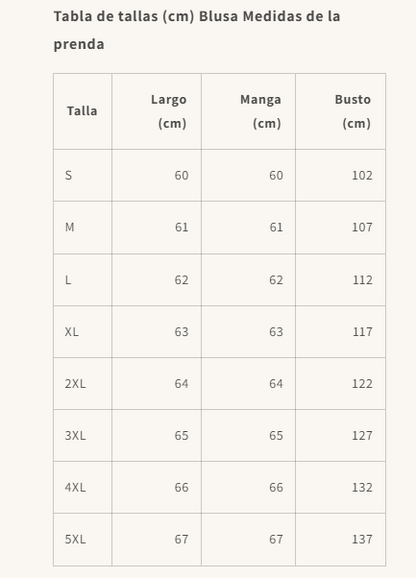Click bust value 122 in 2XL row
Image resolution: width=416 pixels, height=578 pixels.
point(362,384)
